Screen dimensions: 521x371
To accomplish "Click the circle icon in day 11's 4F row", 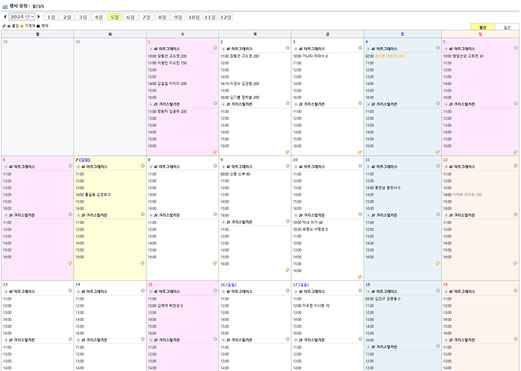I will (x=438, y=166).
